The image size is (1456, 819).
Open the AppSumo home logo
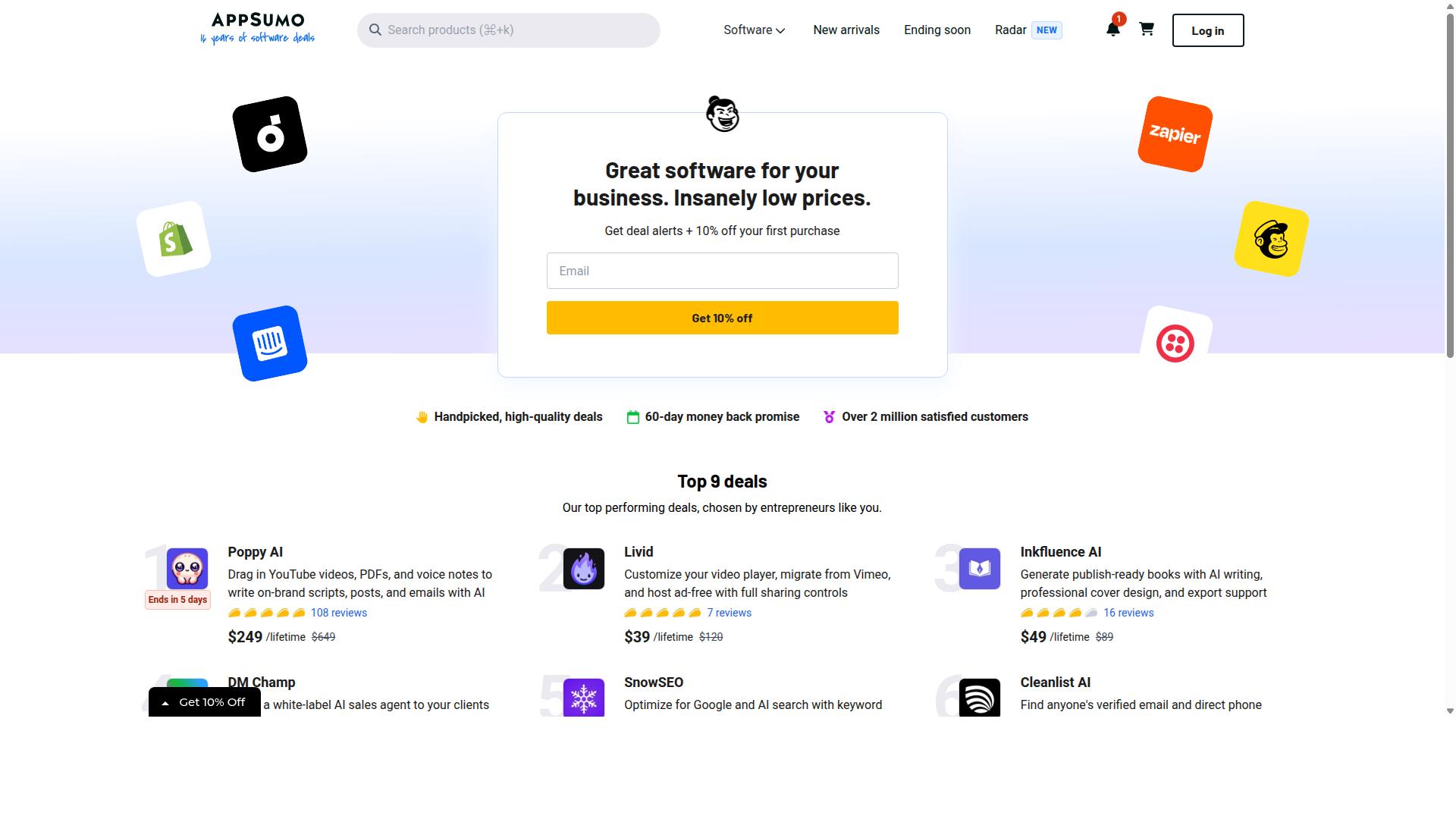pyautogui.click(x=257, y=29)
